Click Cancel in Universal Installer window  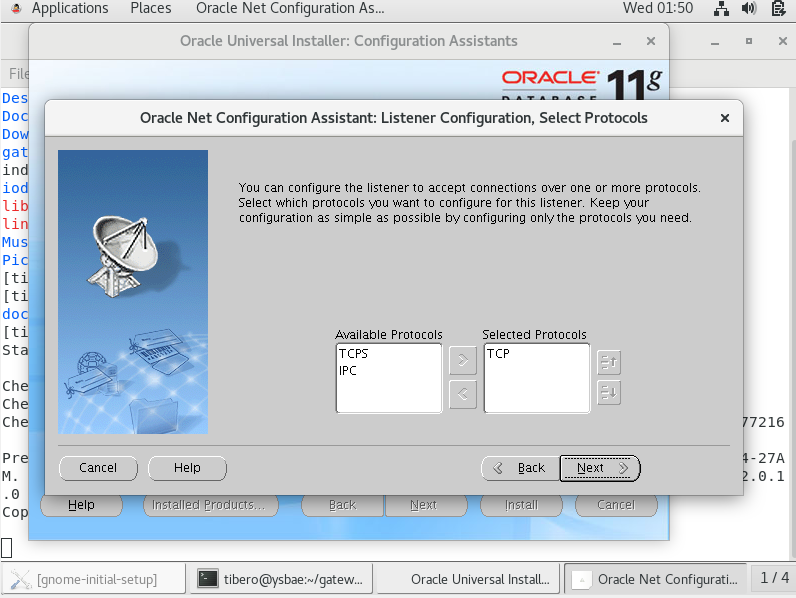[x=616, y=505]
